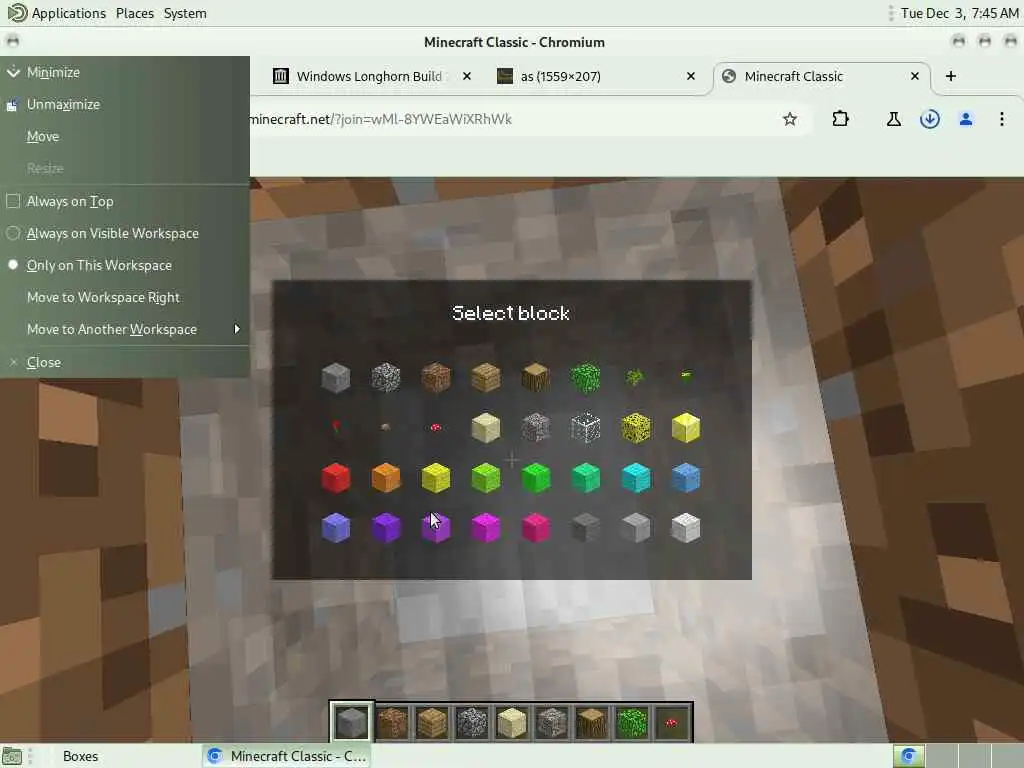The width and height of the screenshot is (1024, 768).
Task: Open the System menu in the top panel
Action: (x=185, y=13)
